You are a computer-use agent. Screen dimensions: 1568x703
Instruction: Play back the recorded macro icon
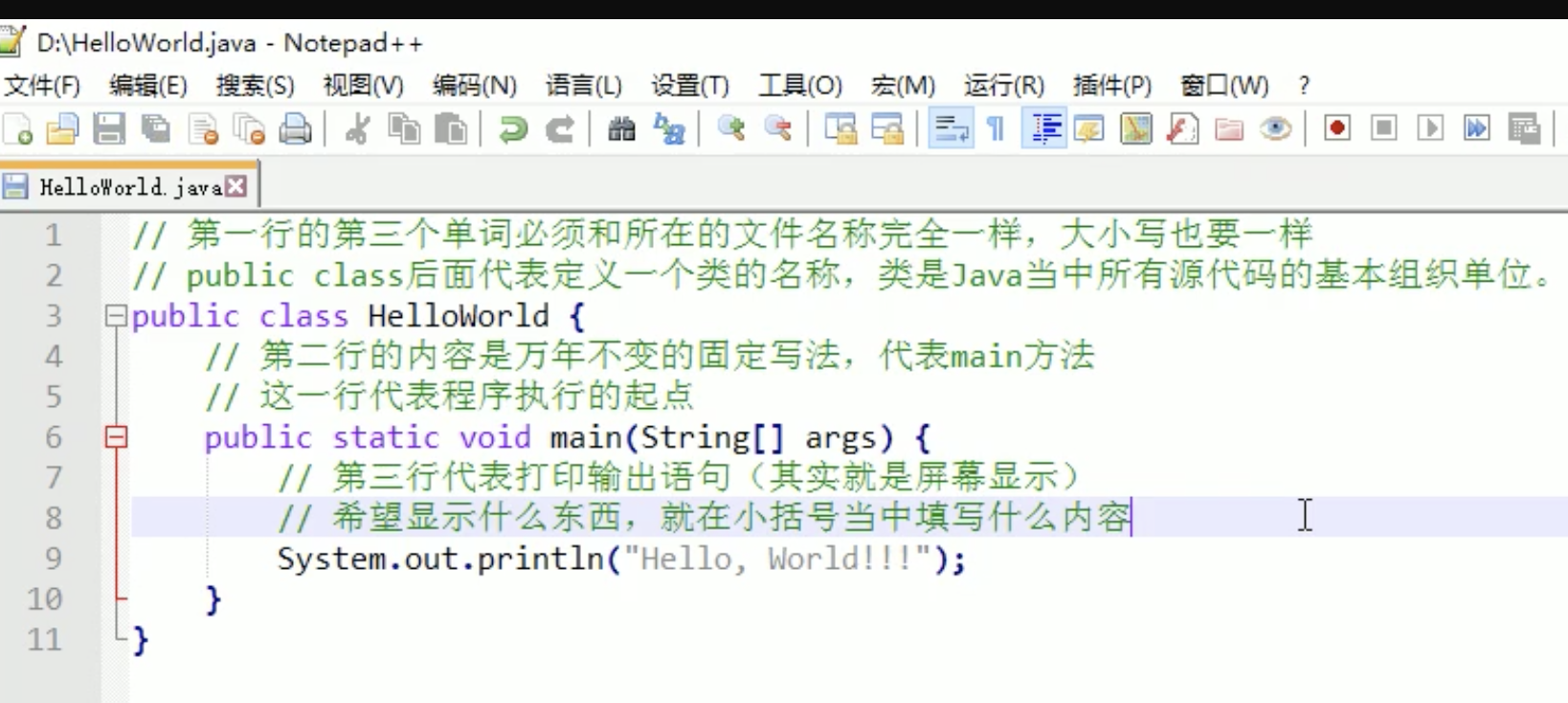click(x=1430, y=128)
